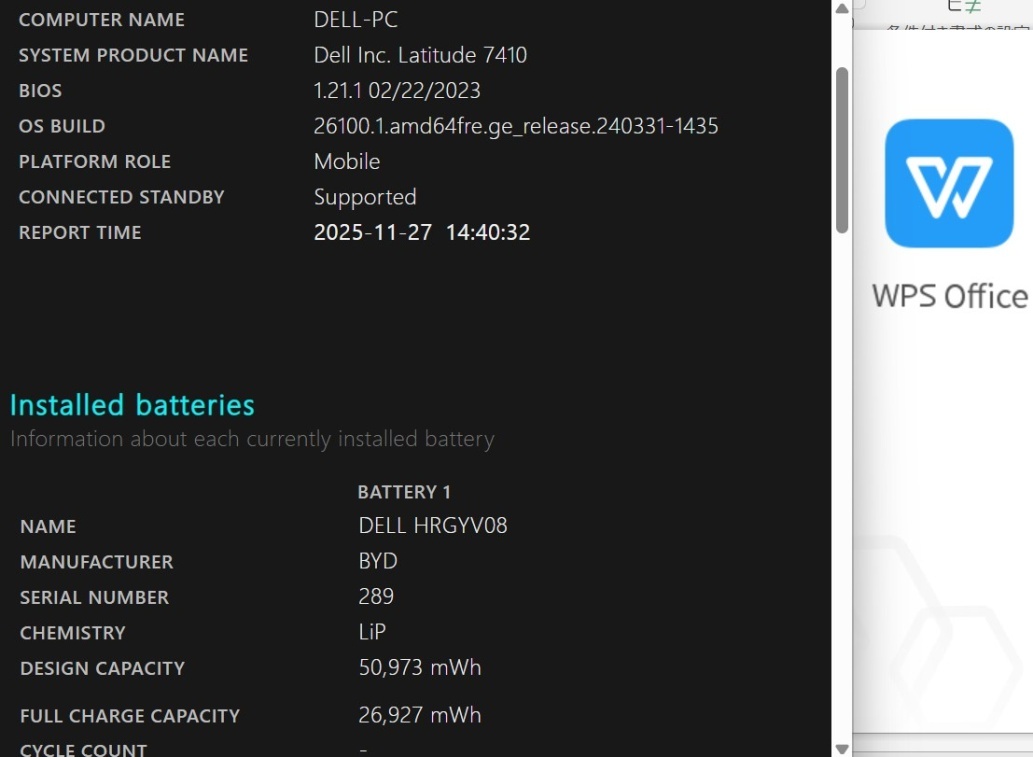Click the BATTERY 1 column header

pyautogui.click(x=404, y=492)
